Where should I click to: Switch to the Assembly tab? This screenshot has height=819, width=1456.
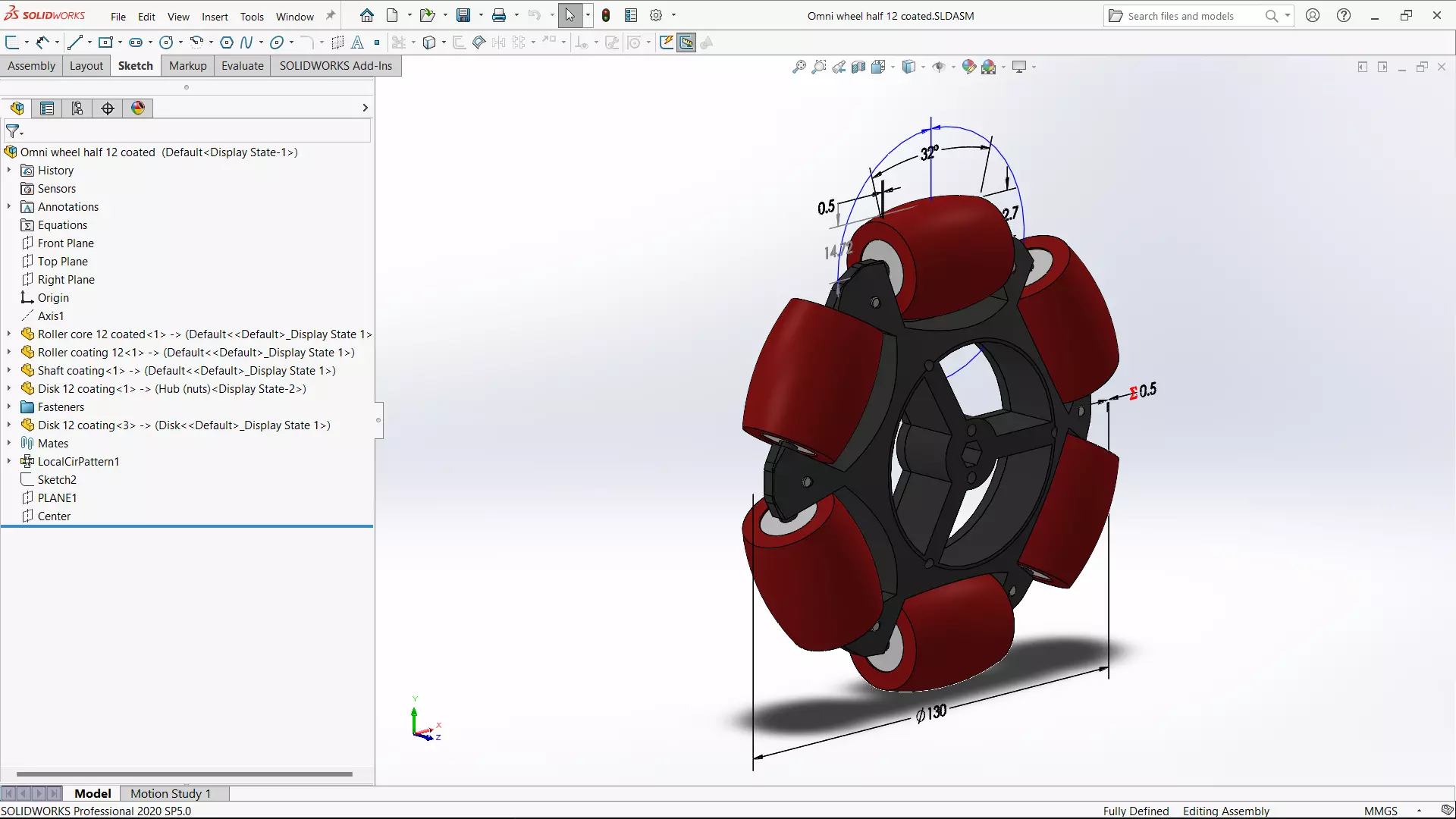point(32,66)
